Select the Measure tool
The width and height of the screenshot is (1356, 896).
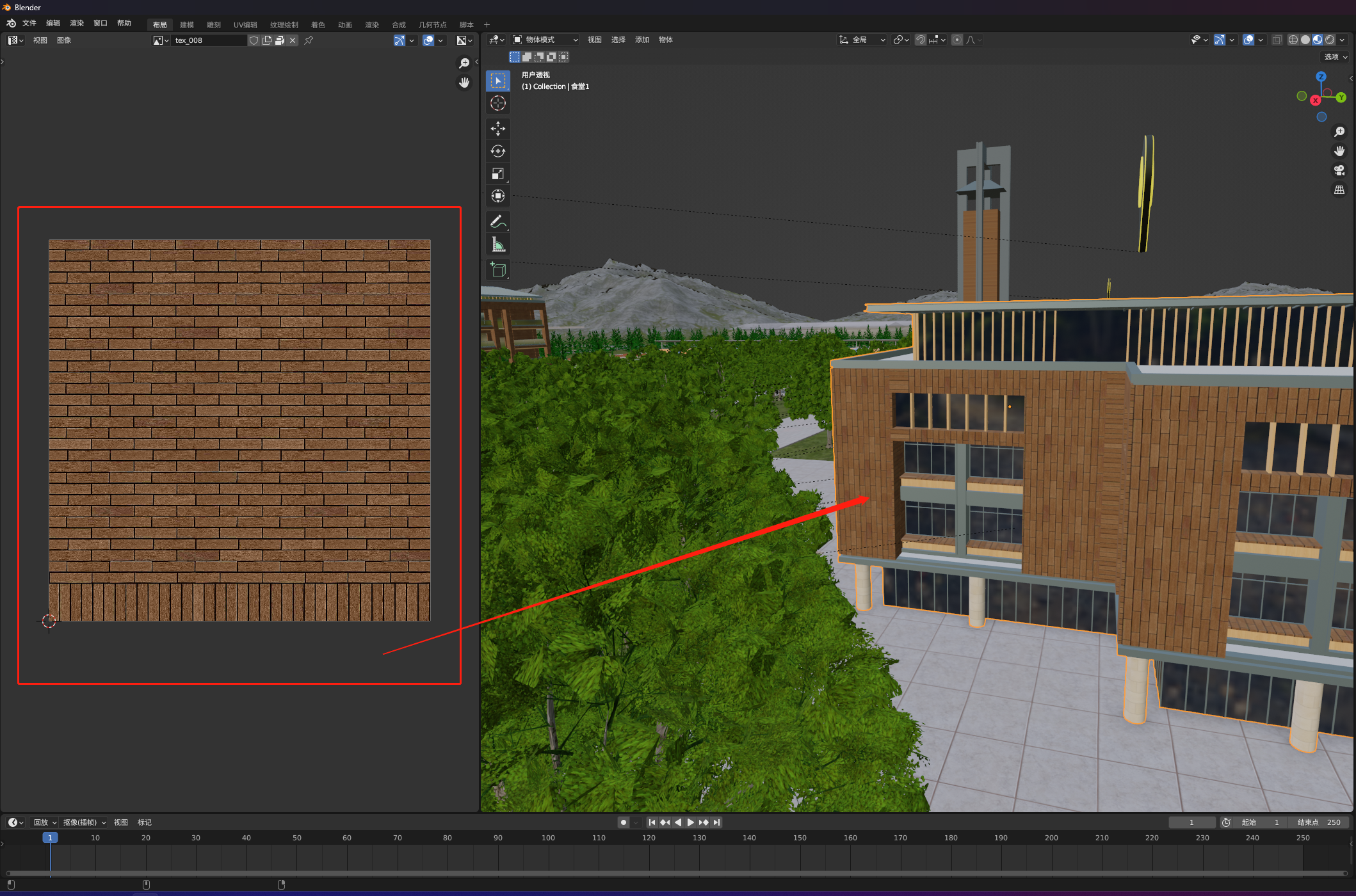(x=497, y=244)
